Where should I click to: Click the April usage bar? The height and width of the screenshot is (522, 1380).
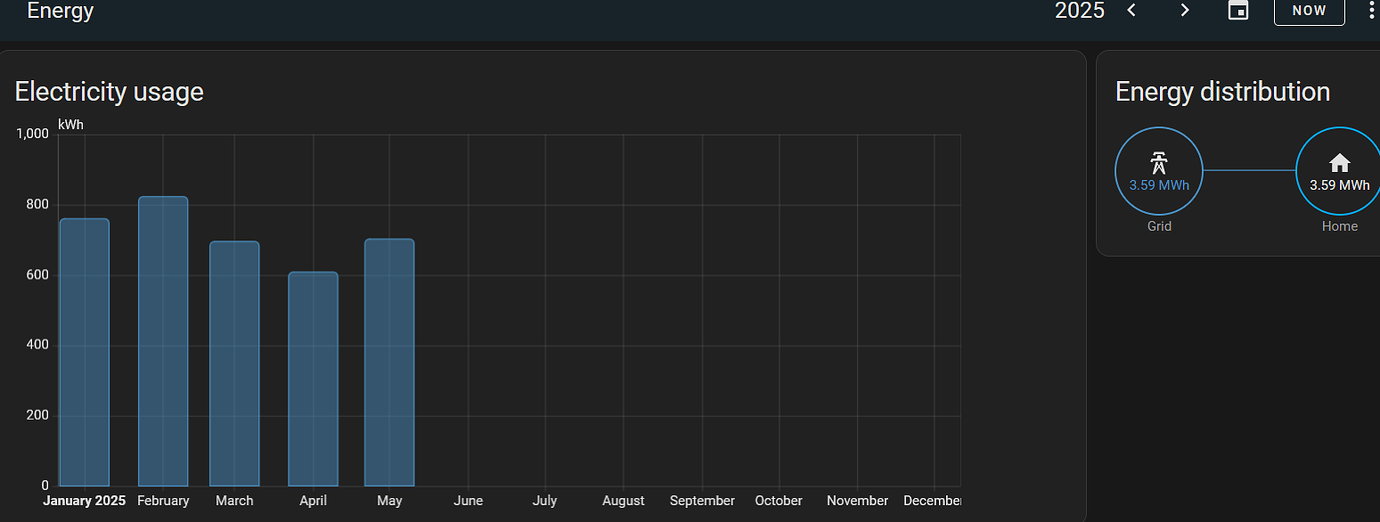[313, 379]
